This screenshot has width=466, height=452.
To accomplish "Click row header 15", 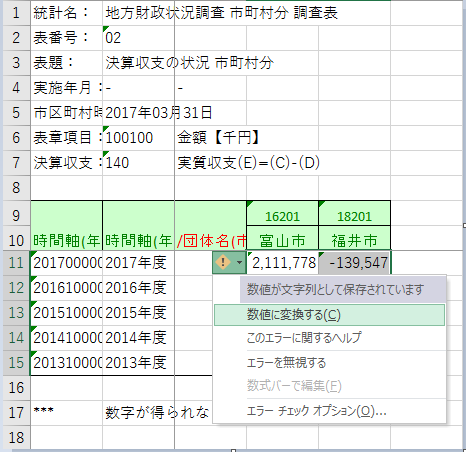I will (x=16, y=363).
